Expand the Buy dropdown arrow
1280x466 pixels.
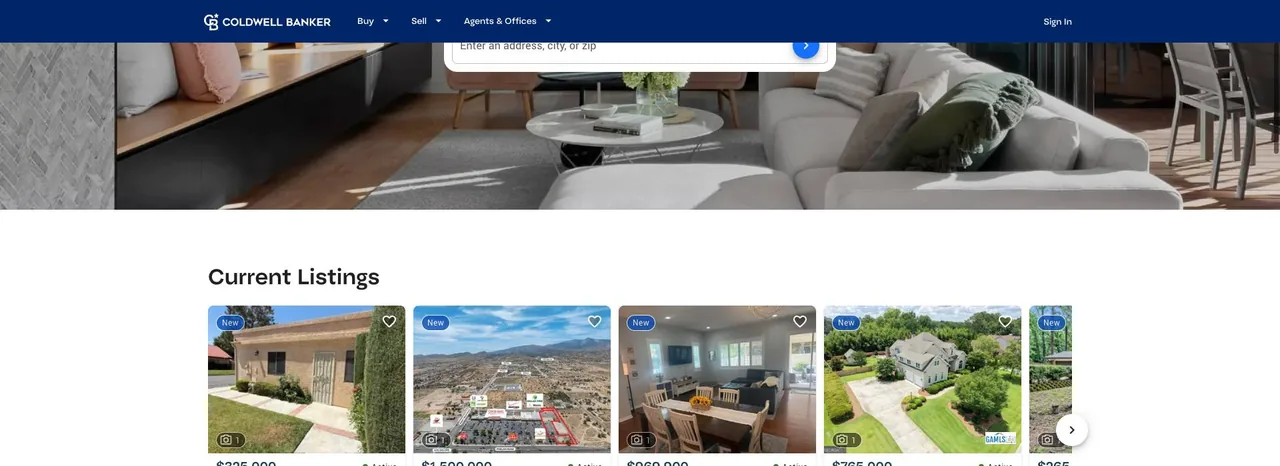[x=386, y=21]
